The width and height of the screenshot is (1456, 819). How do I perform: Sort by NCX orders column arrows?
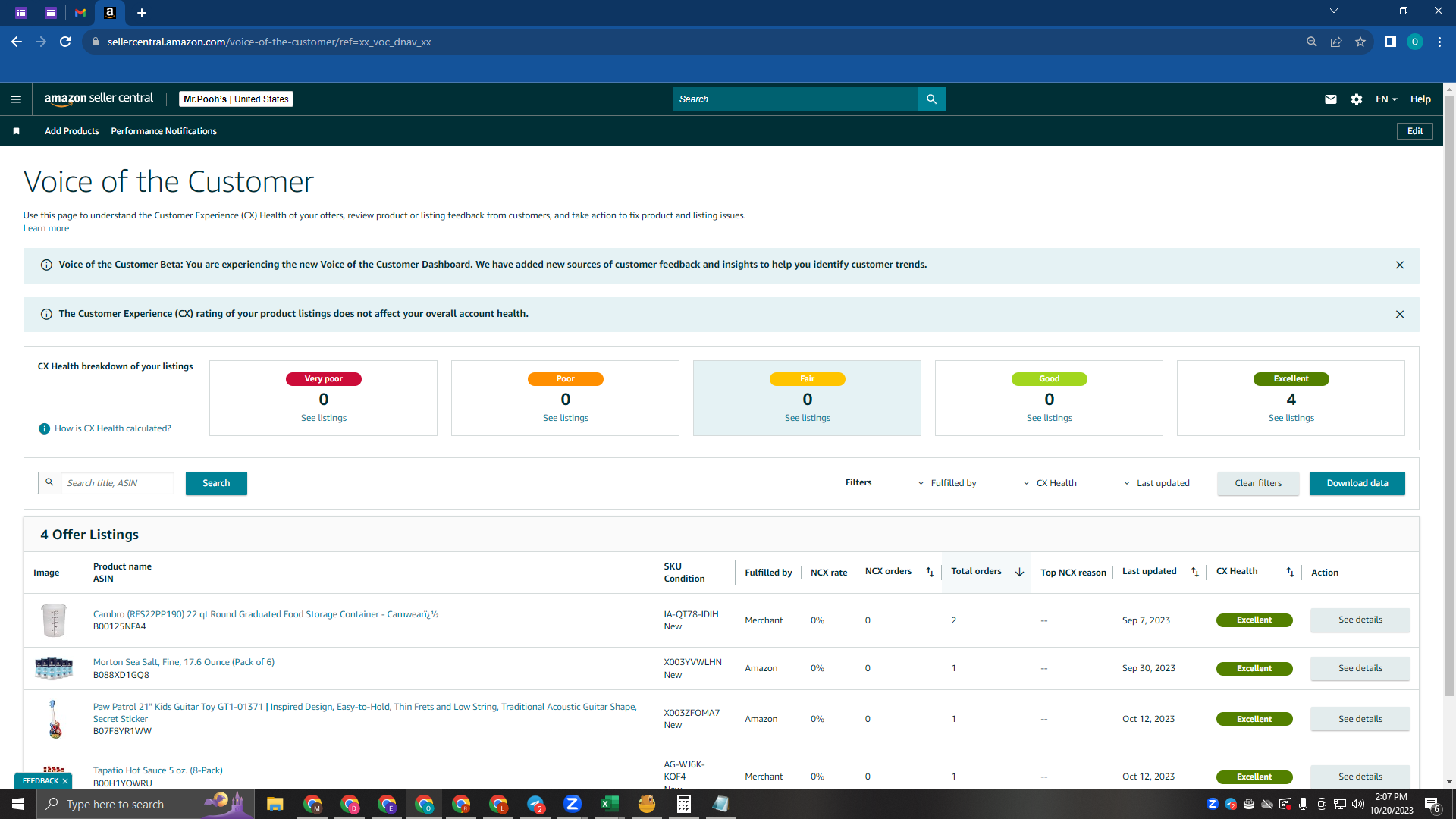click(x=930, y=572)
